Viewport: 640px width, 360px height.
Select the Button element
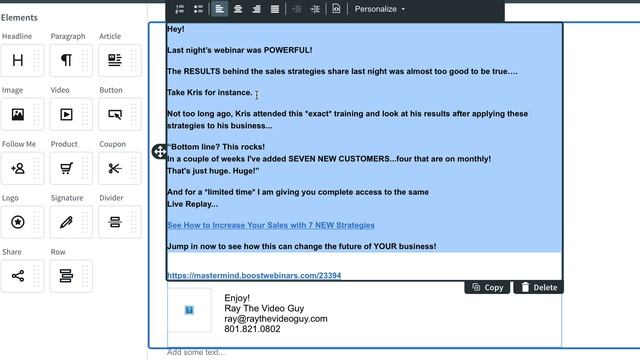pos(120,114)
